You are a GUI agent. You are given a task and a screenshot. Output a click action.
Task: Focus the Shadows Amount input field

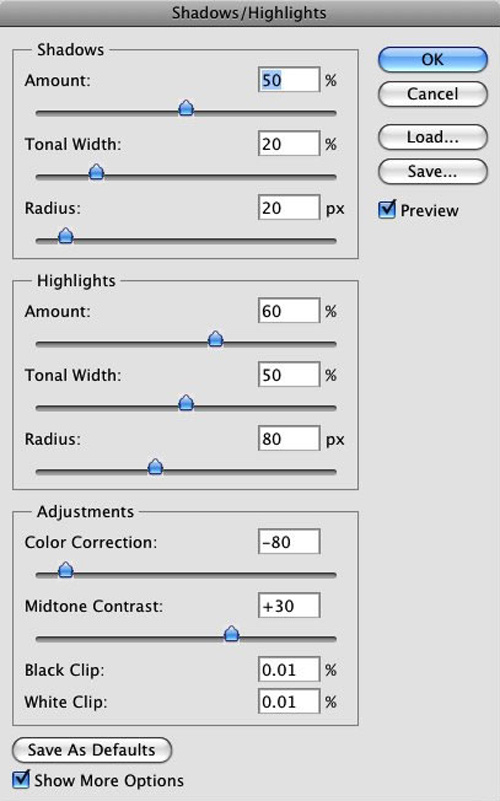point(289,80)
